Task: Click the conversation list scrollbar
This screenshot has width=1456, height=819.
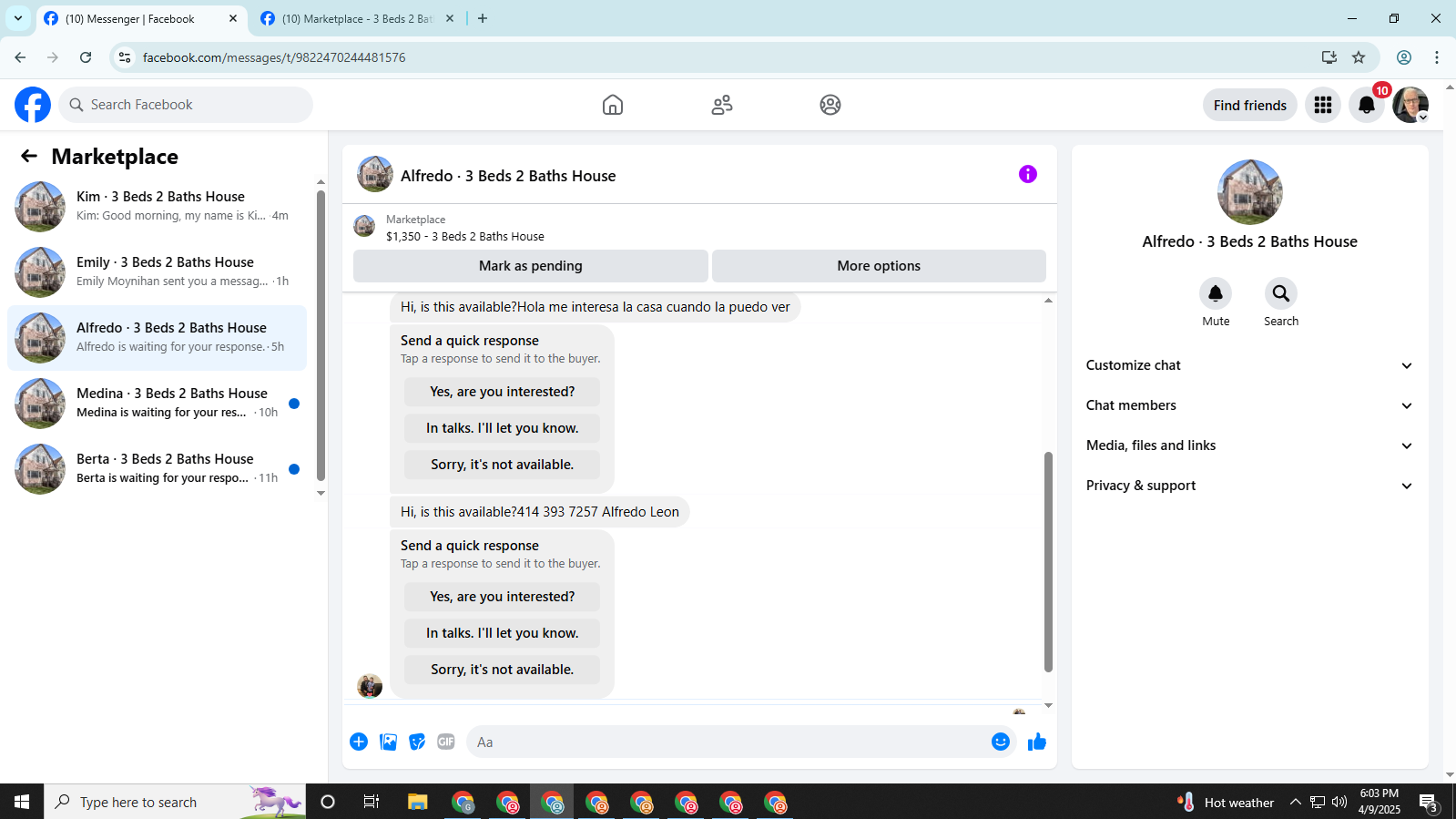Action: [x=321, y=335]
